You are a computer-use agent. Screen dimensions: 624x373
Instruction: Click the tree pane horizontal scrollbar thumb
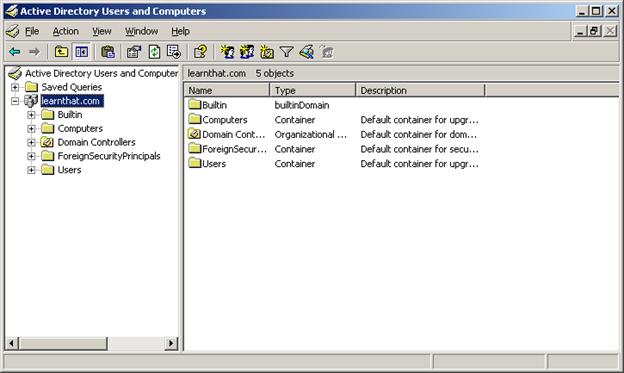click(x=63, y=343)
